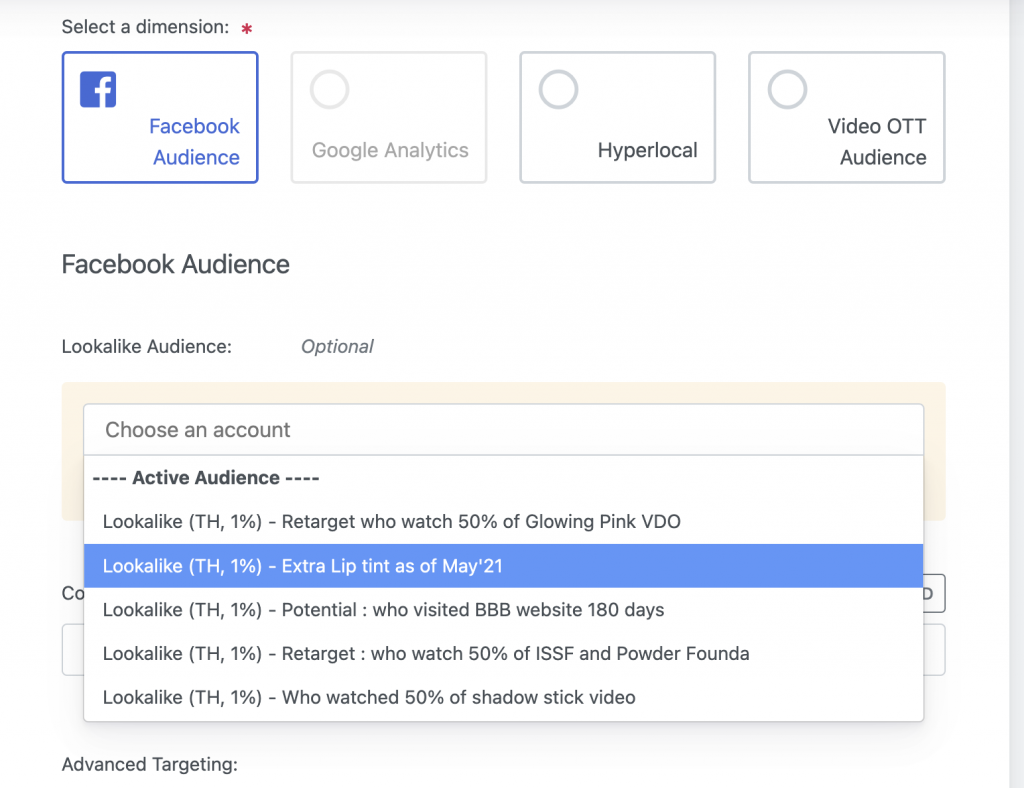The height and width of the screenshot is (788, 1024).
Task: Select the Google Analytics radio button
Action: (329, 89)
